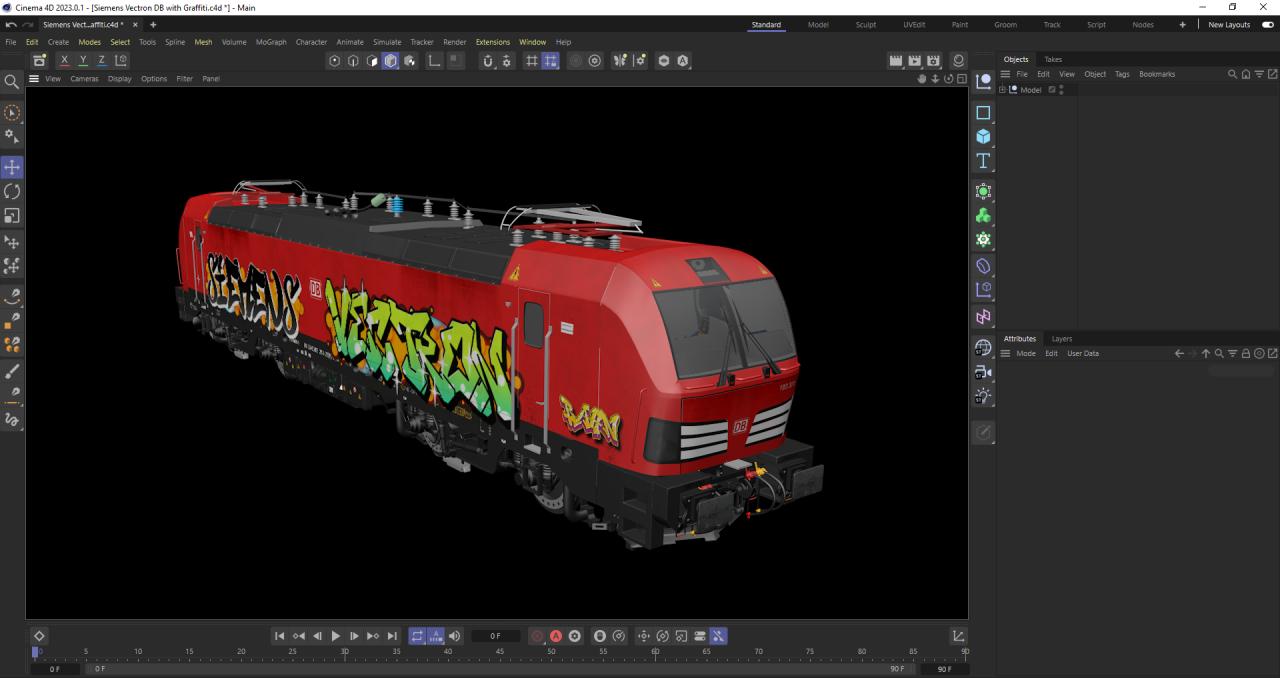
Task: Open the search icon at top left
Action: pos(12,82)
